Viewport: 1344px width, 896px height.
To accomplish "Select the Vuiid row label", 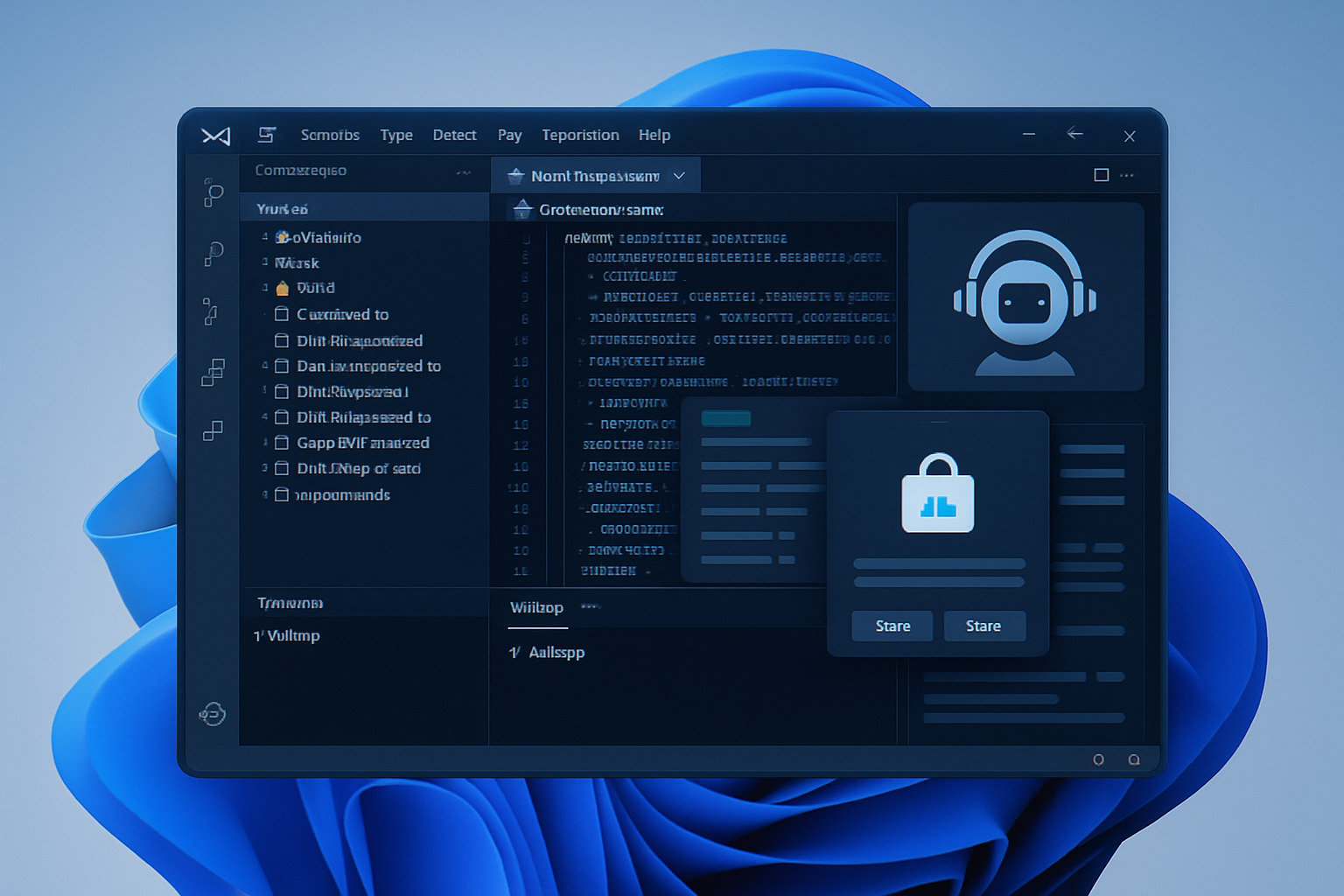I will click(x=316, y=288).
